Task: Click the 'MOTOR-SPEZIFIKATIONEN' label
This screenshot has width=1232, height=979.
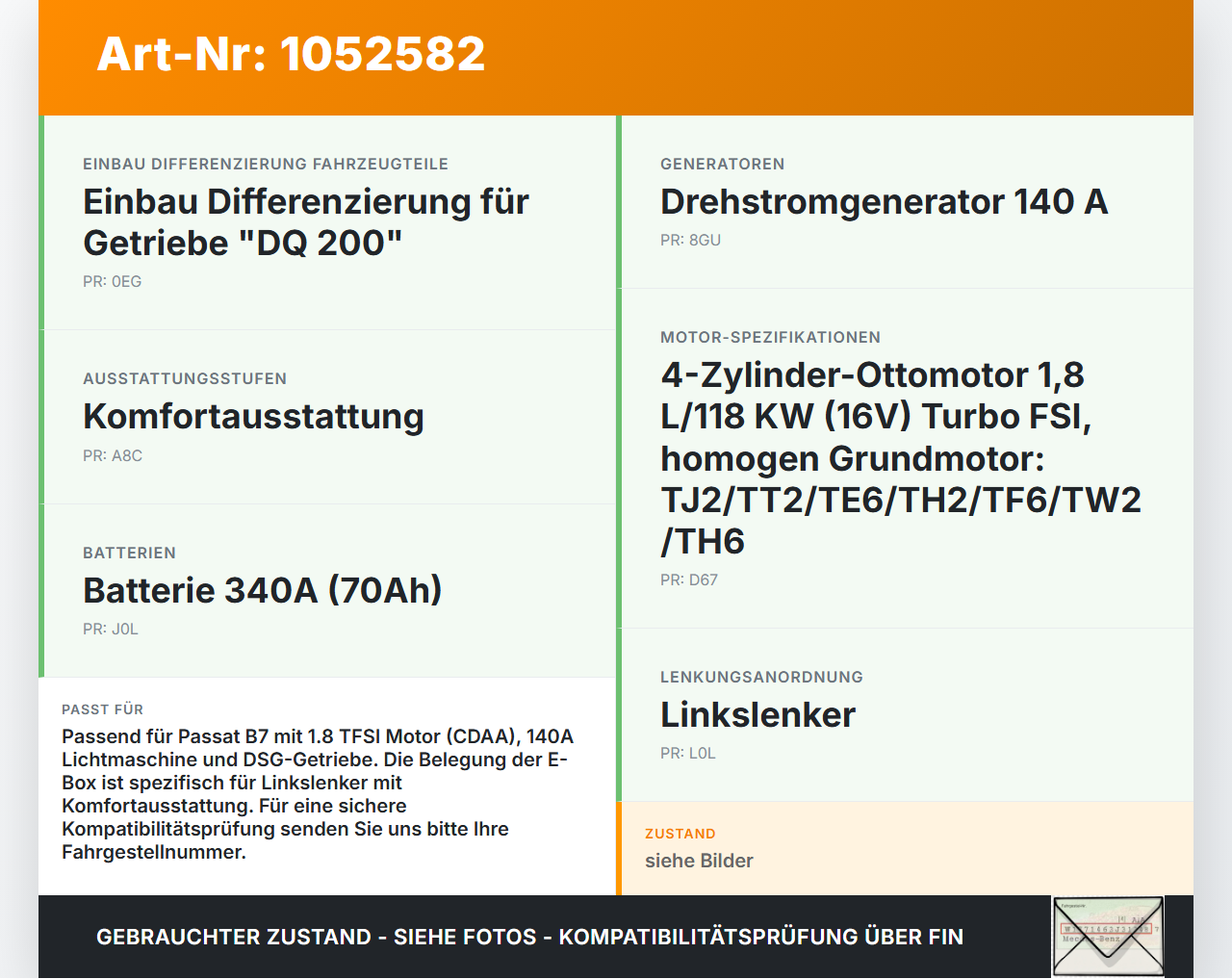Action: pos(771,338)
